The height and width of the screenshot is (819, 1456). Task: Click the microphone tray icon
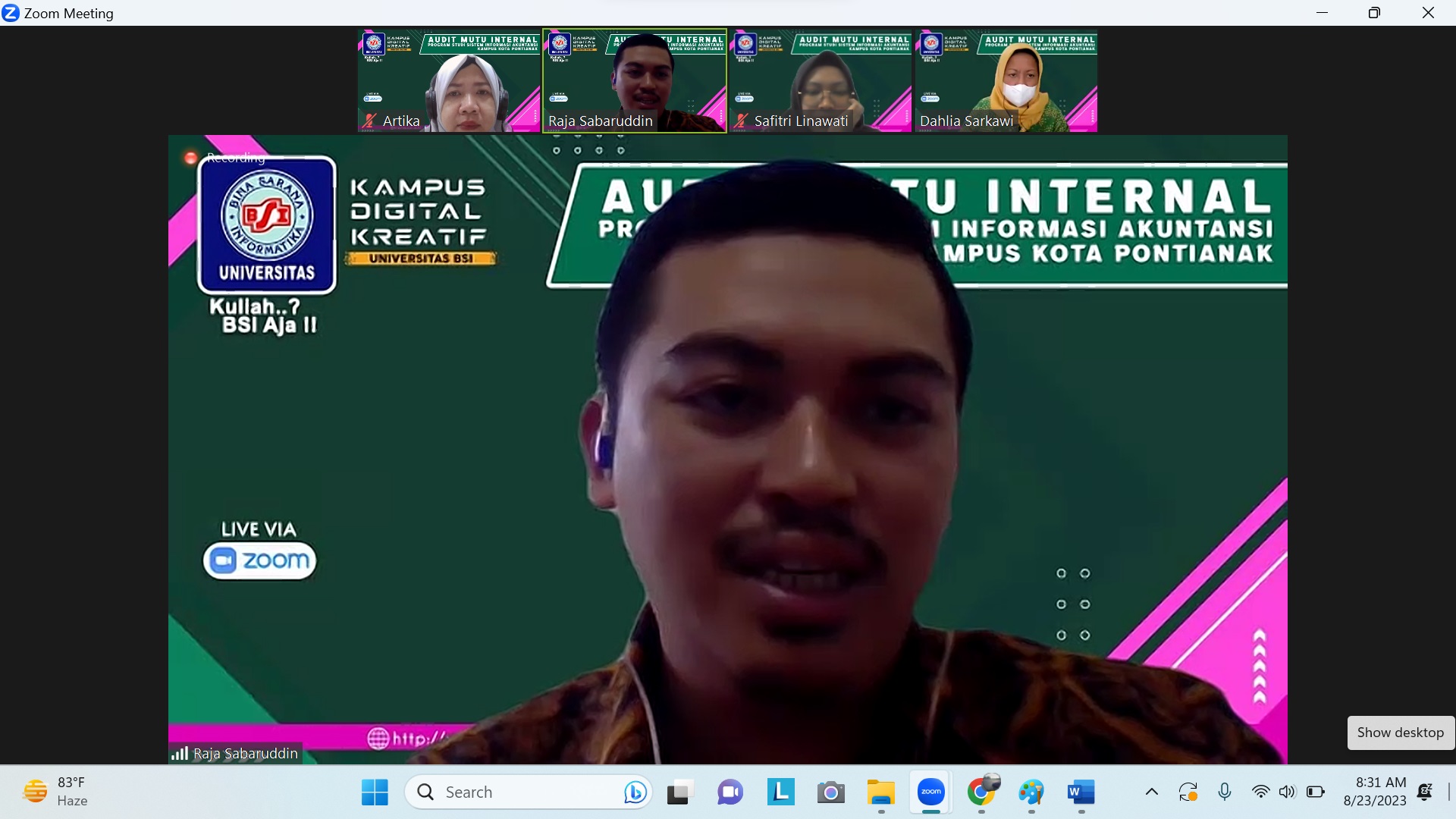coord(1224,792)
